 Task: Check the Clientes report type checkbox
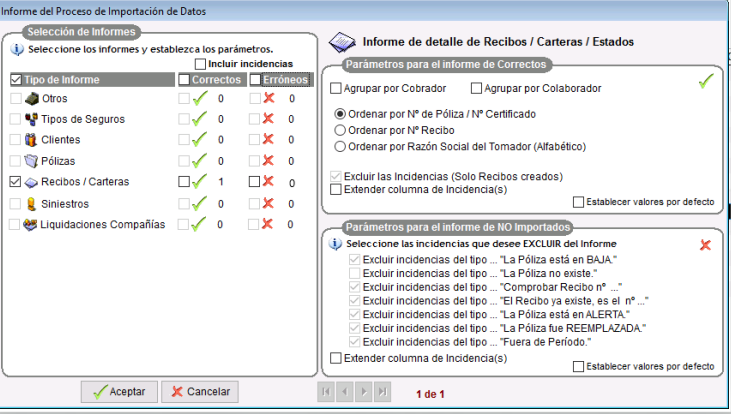[15, 139]
